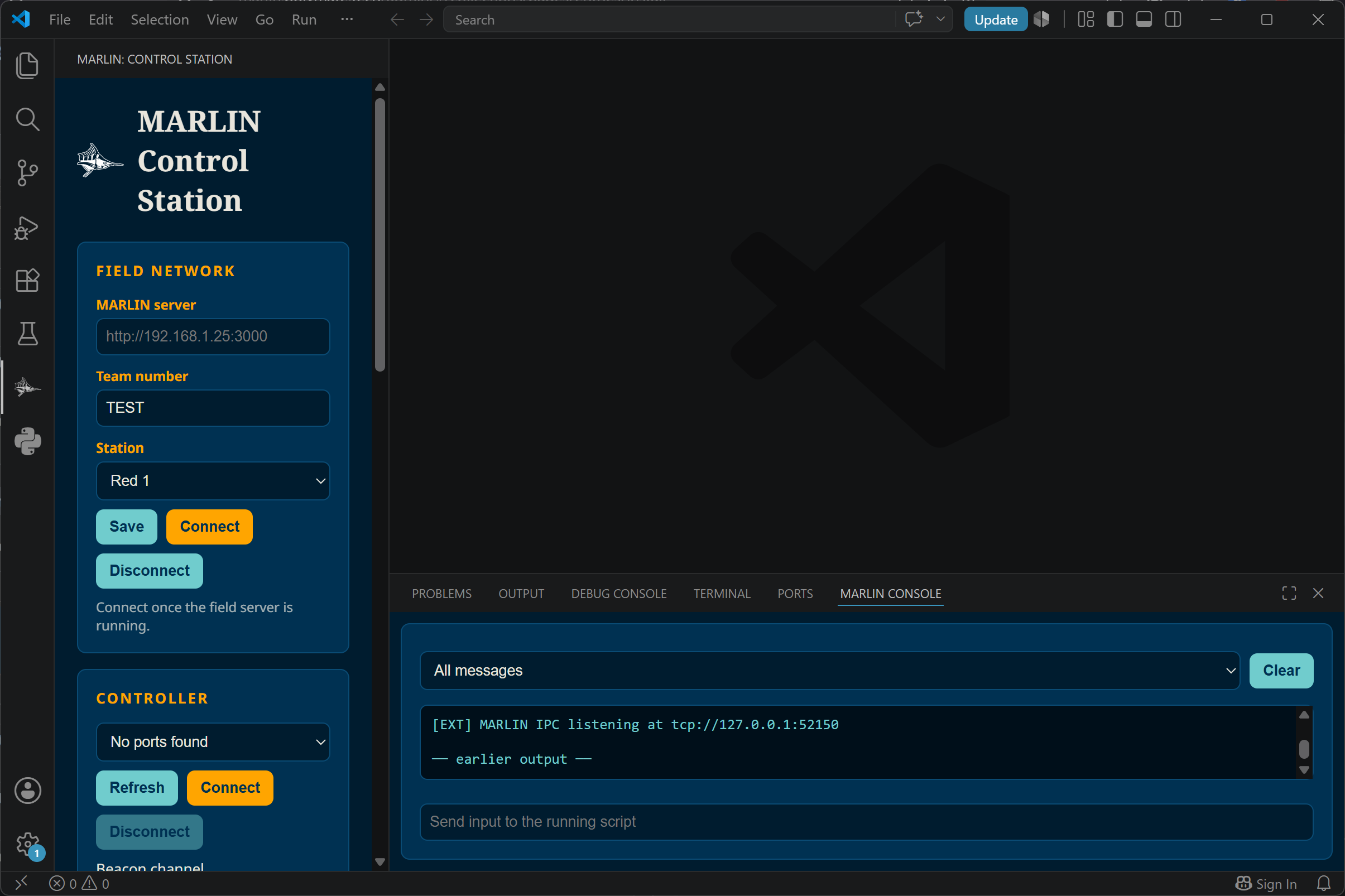Open the Run menu
This screenshot has width=1345, height=896.
pyautogui.click(x=304, y=20)
